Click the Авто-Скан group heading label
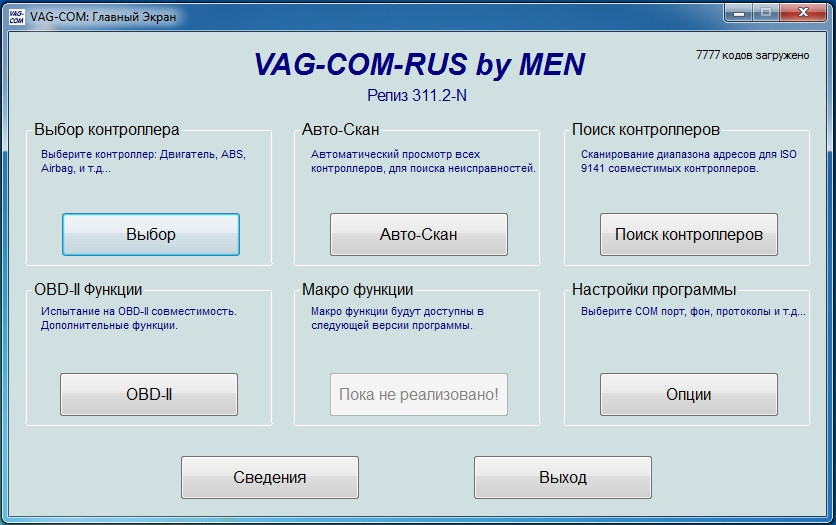836x525 pixels. coord(340,130)
